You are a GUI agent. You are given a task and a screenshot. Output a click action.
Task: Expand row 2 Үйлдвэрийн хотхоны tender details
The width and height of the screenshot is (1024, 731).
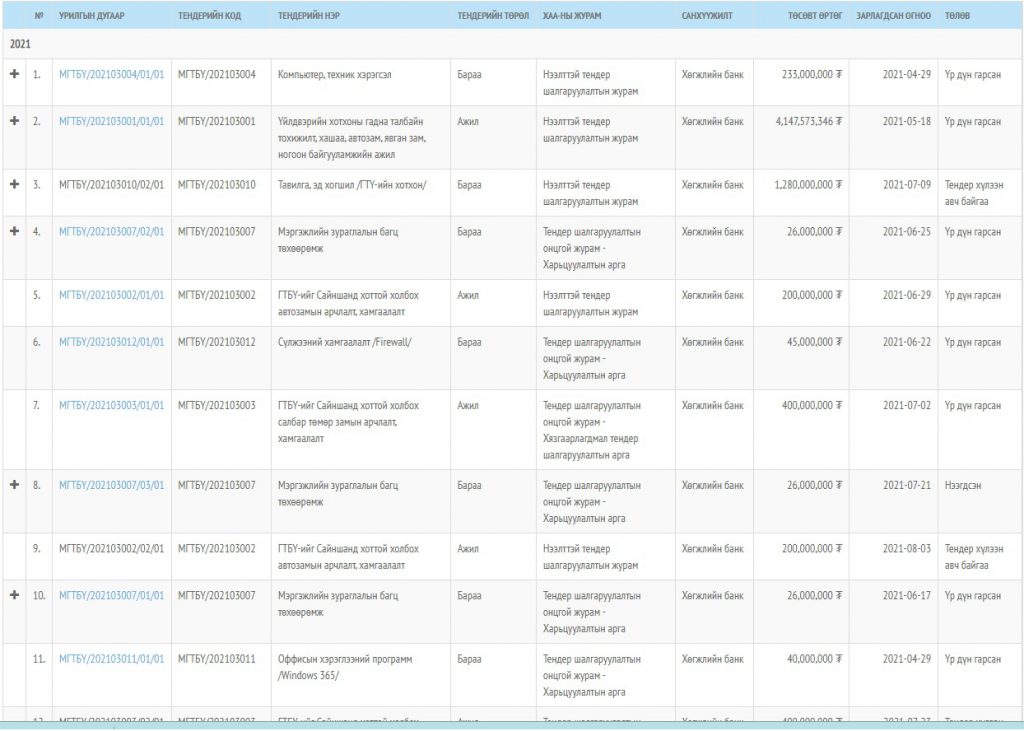pyautogui.click(x=14, y=121)
